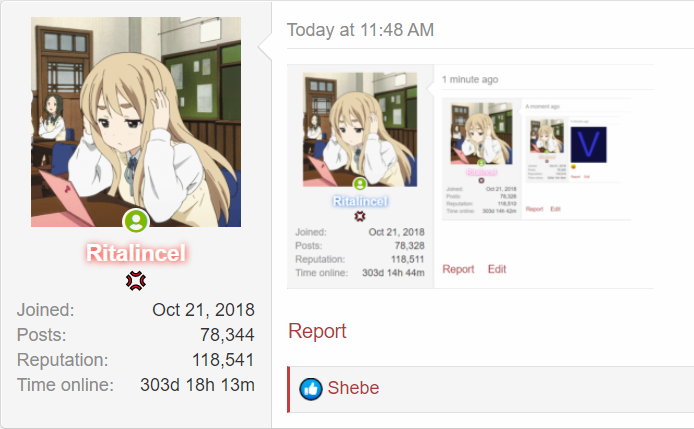
Task: Open the avatar in the first quoted post
Action: point(360,129)
